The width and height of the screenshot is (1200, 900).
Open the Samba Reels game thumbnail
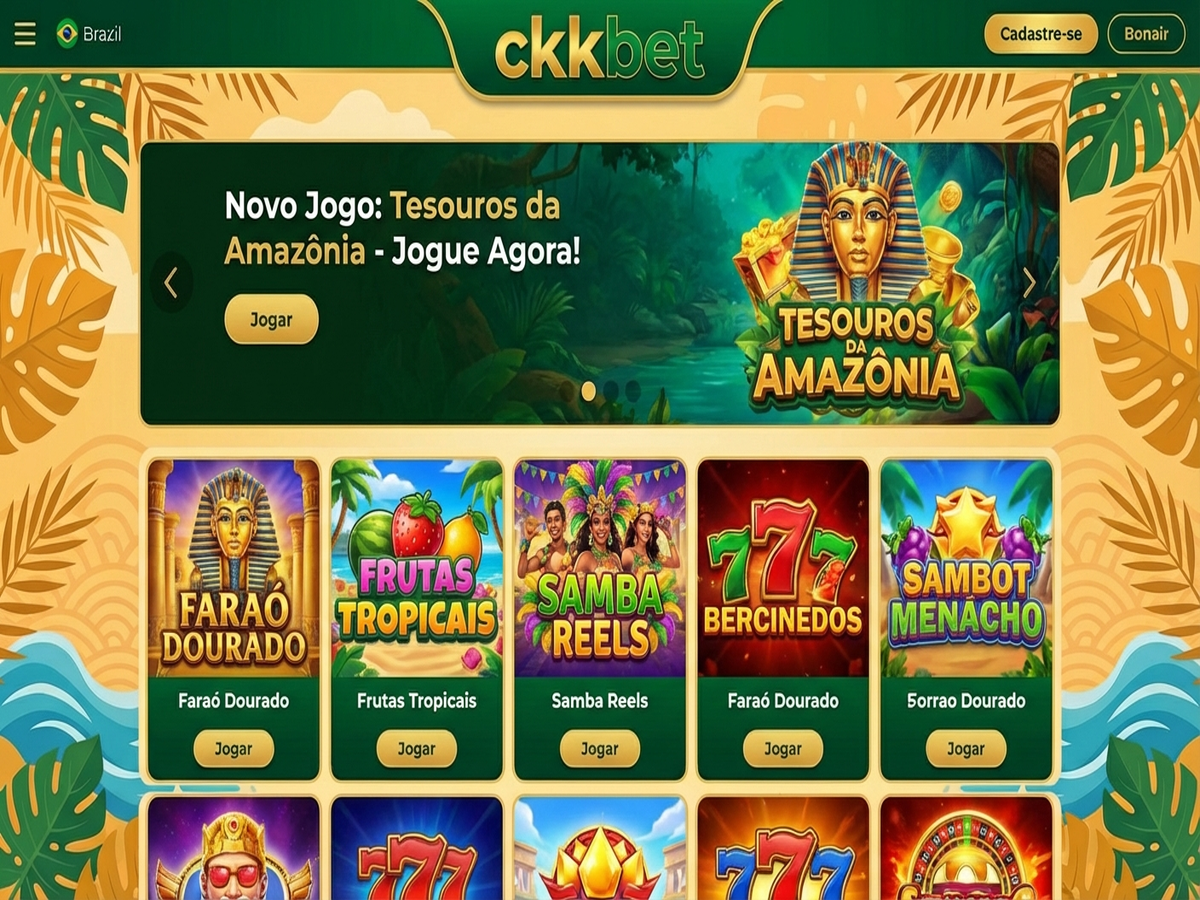click(600, 568)
